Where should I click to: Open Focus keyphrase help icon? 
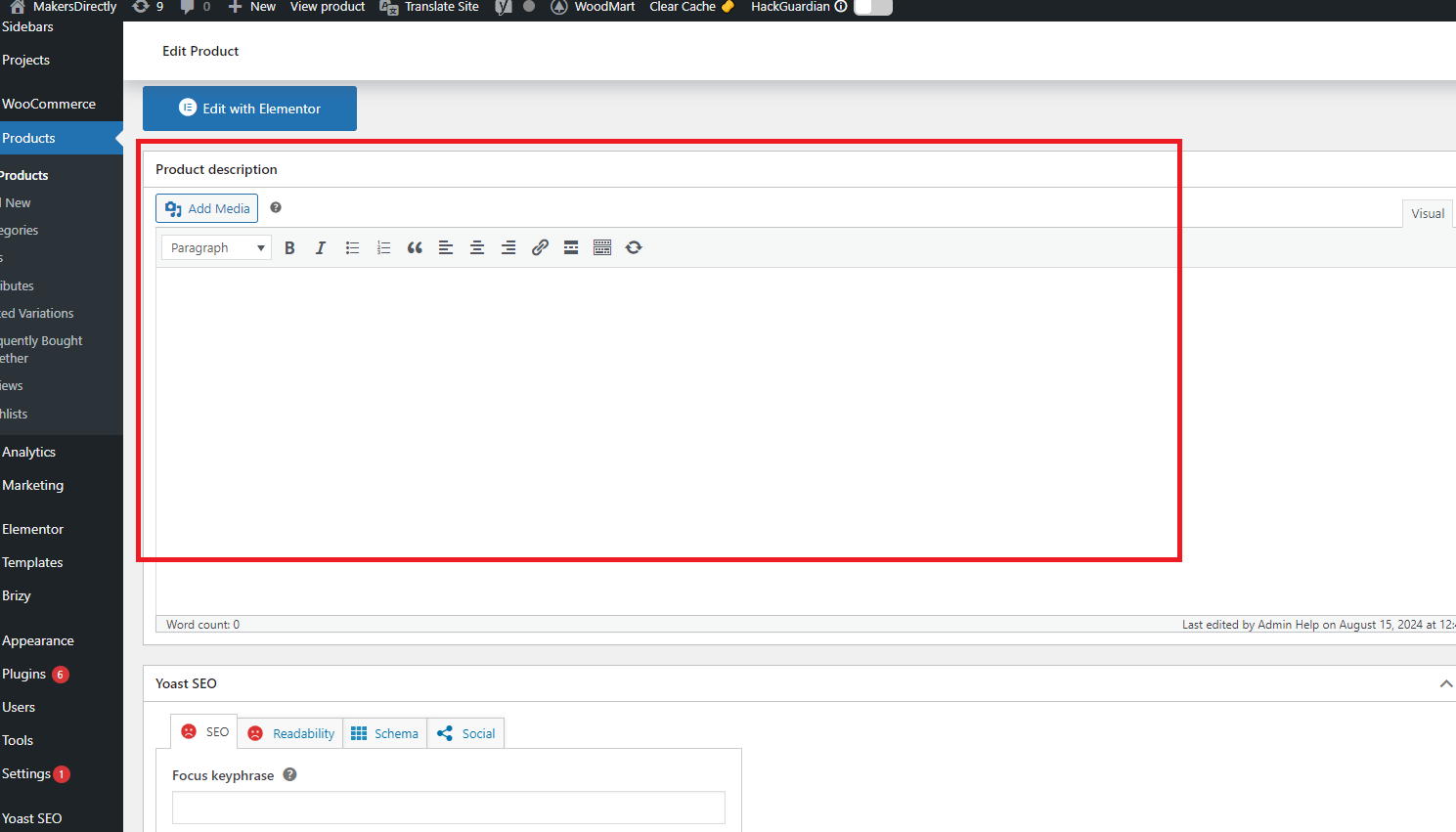tap(289, 774)
